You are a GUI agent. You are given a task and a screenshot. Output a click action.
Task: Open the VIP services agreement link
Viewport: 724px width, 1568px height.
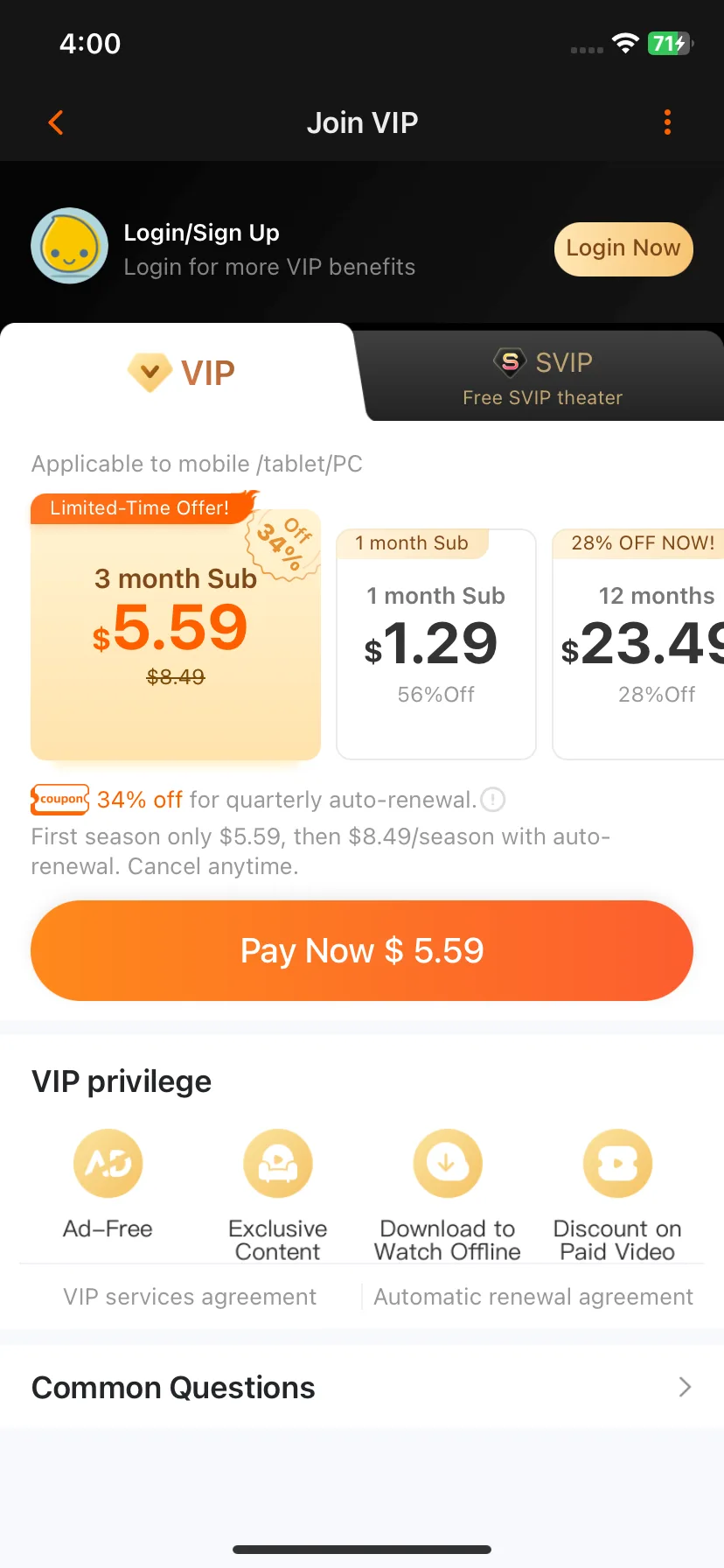190,1297
